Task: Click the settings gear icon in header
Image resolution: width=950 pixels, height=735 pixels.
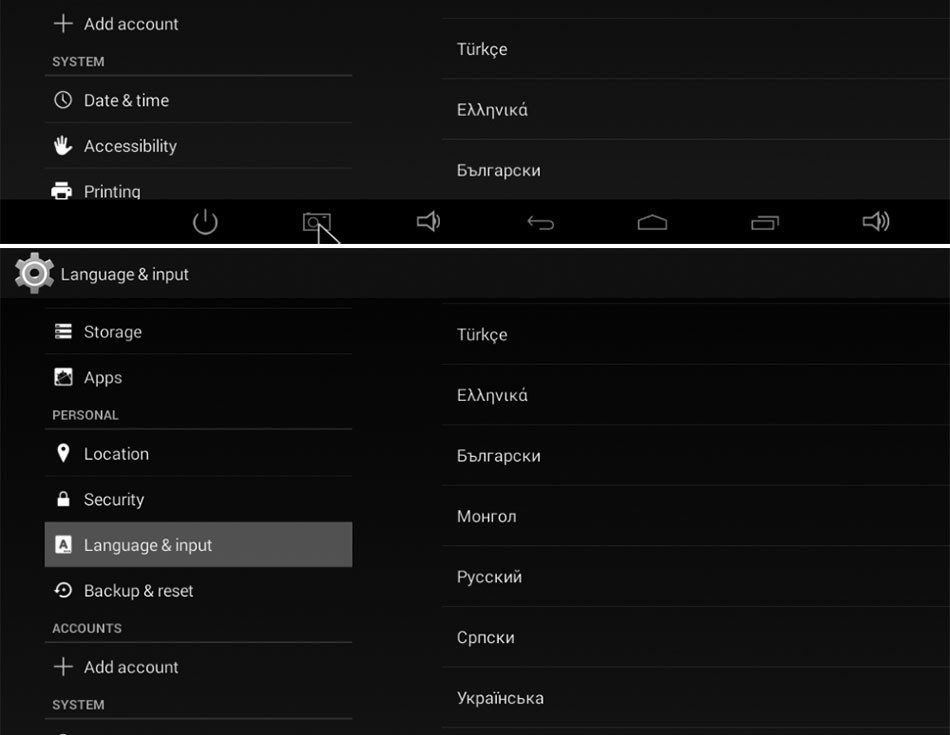Action: tap(34, 273)
